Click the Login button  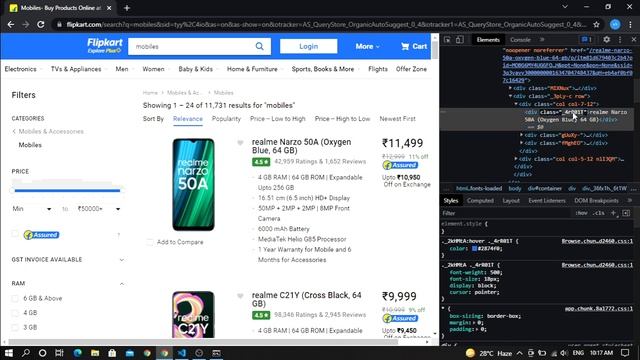[309, 46]
